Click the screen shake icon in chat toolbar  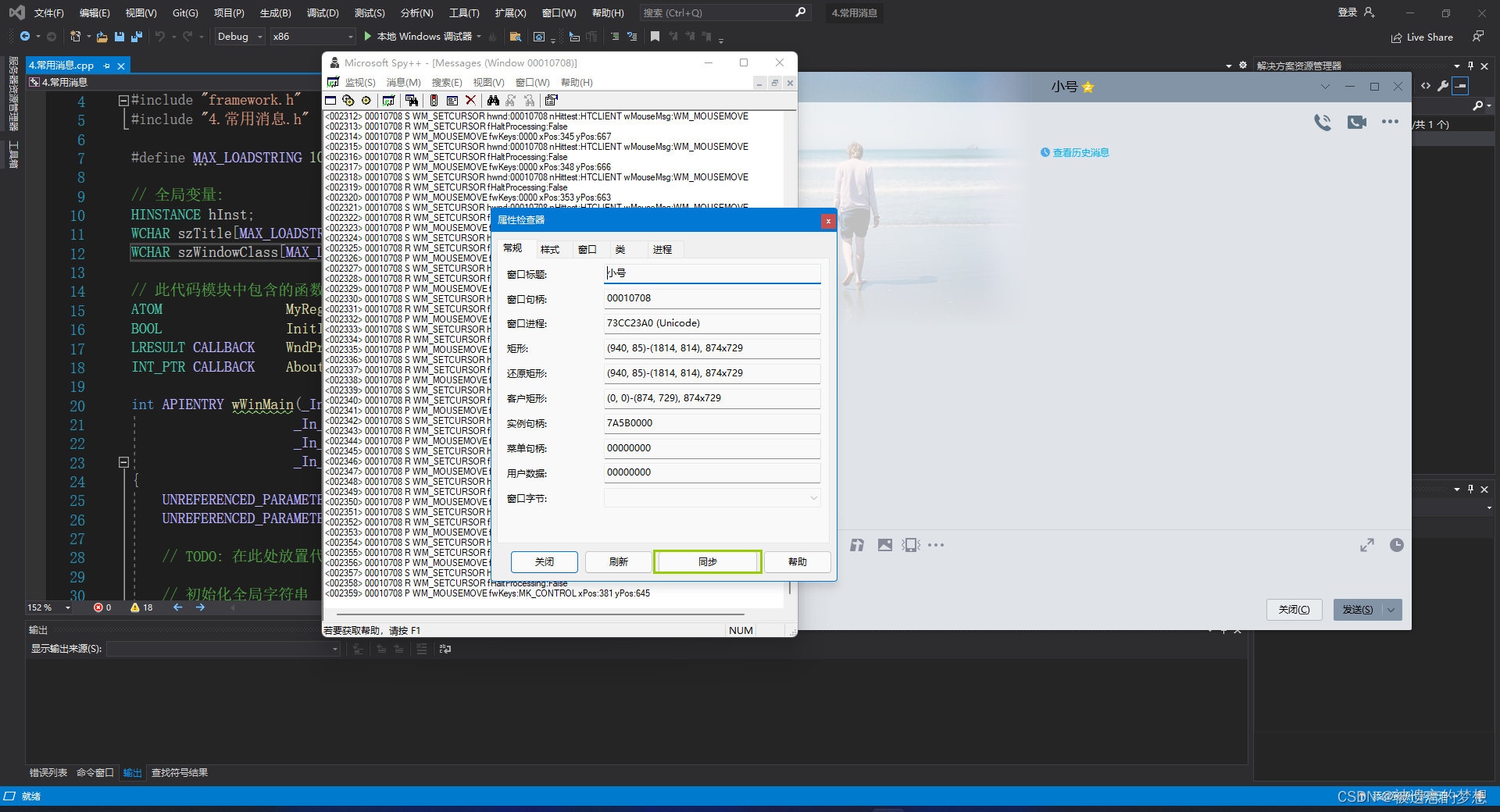pos(911,545)
